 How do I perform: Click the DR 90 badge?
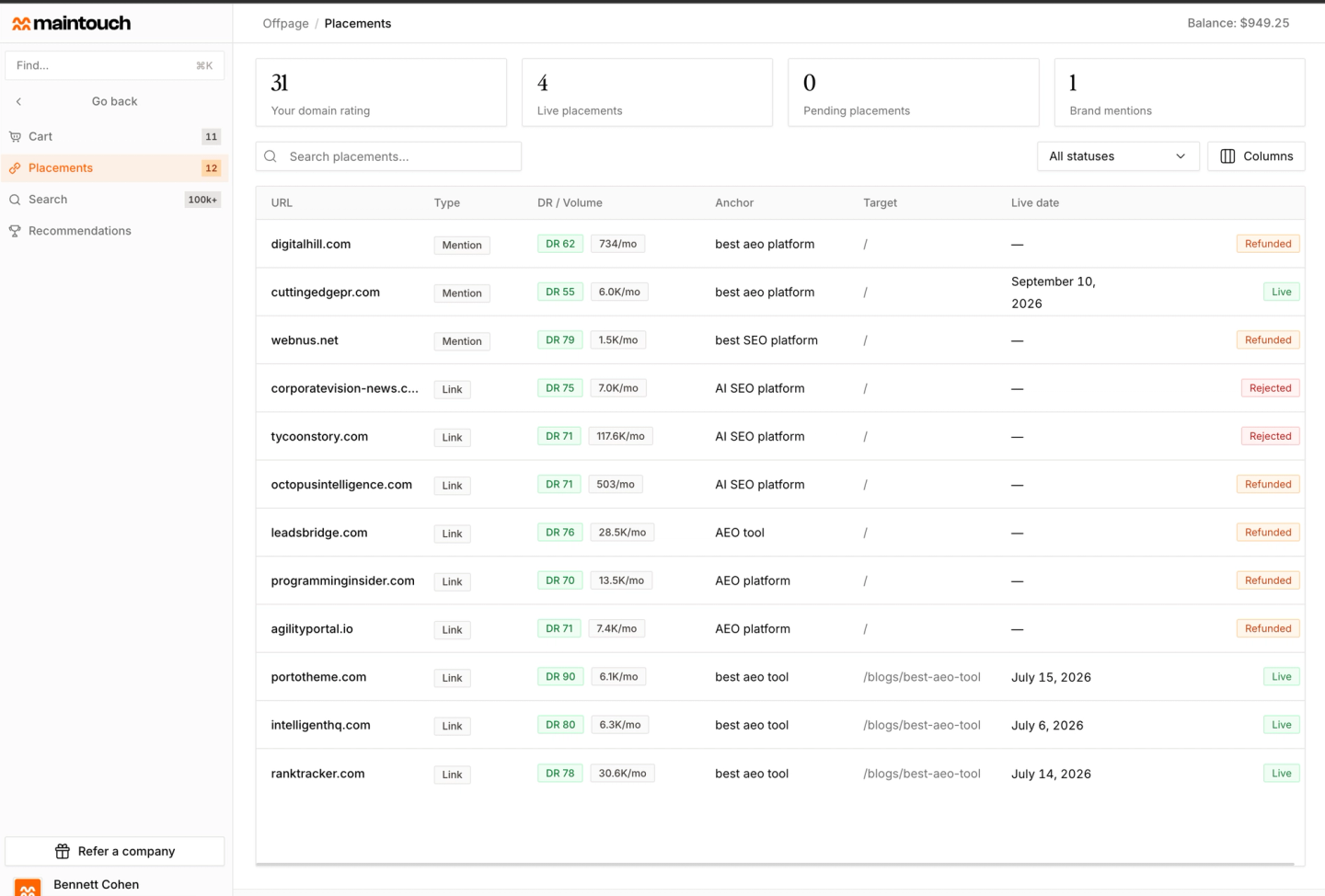point(560,677)
